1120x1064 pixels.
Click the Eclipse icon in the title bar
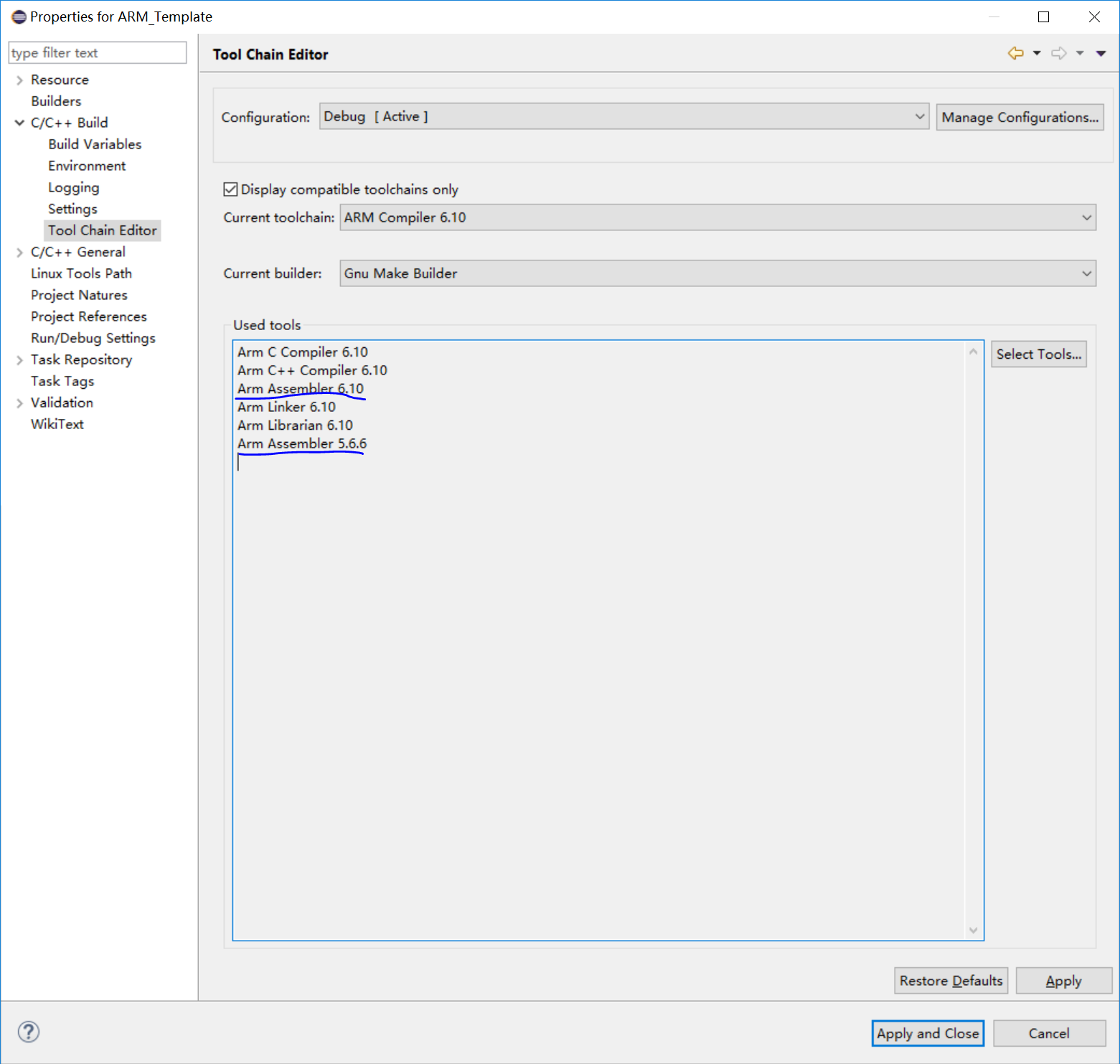coord(18,16)
